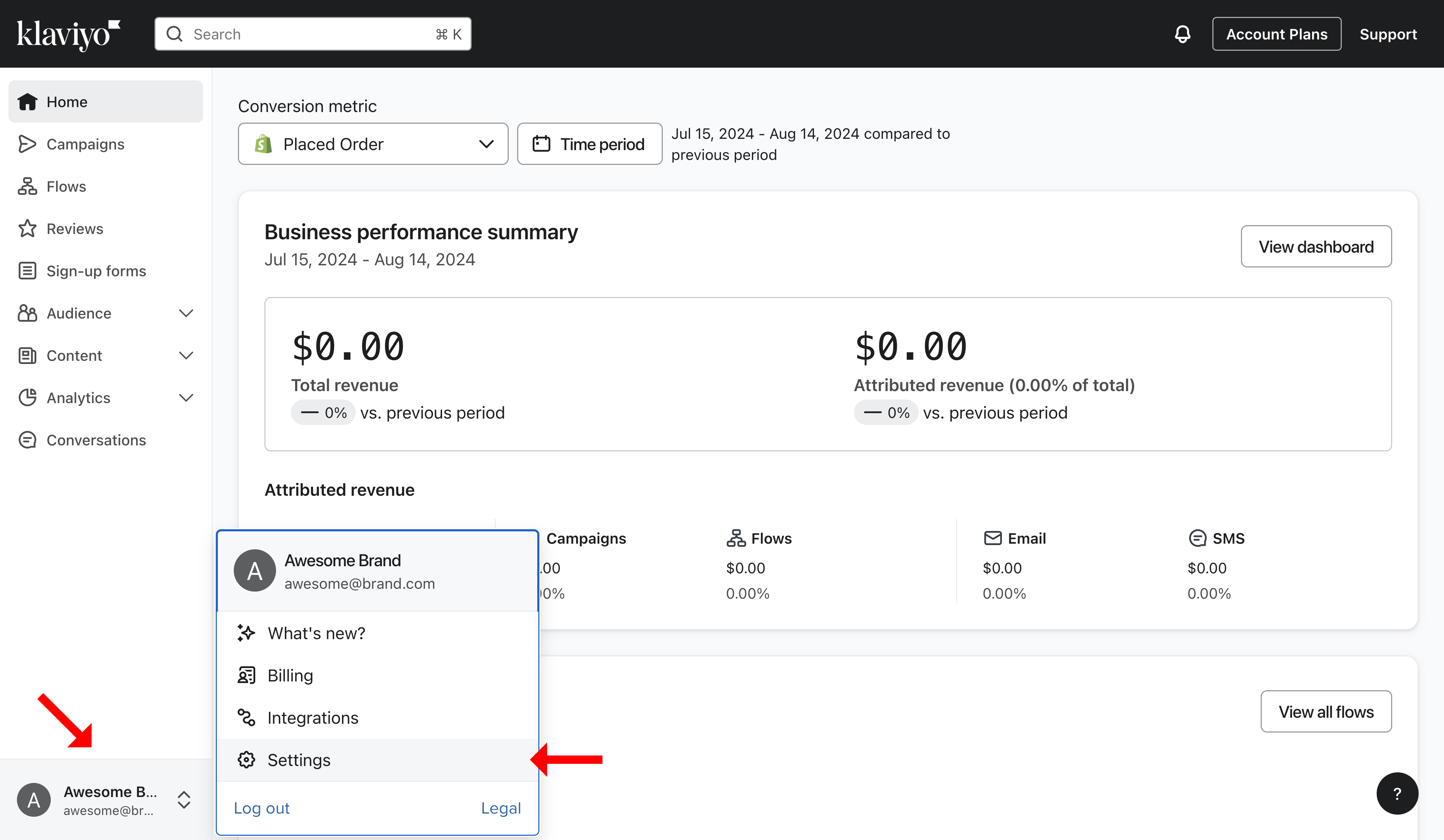Expand the Audience section chevron

pyautogui.click(x=186, y=313)
